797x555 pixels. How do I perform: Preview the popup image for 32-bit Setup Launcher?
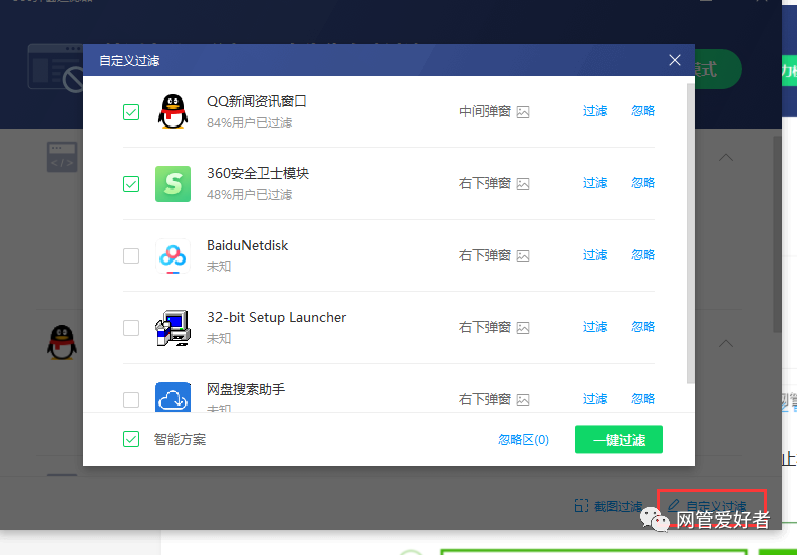523,328
